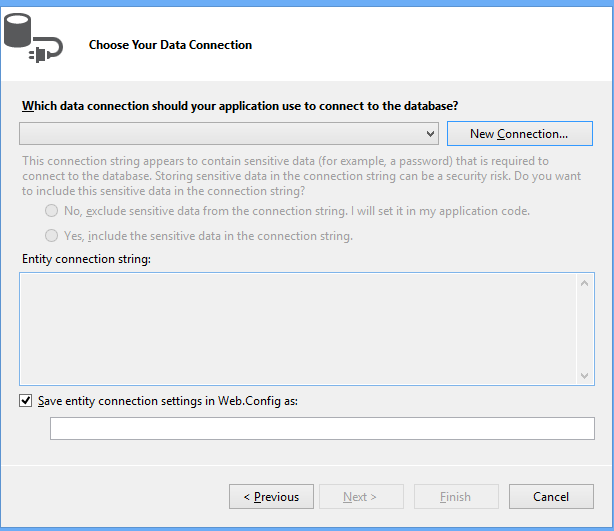The width and height of the screenshot is (614, 531).
Task: Click the 'Which data connection' question label
Action: tap(240, 106)
